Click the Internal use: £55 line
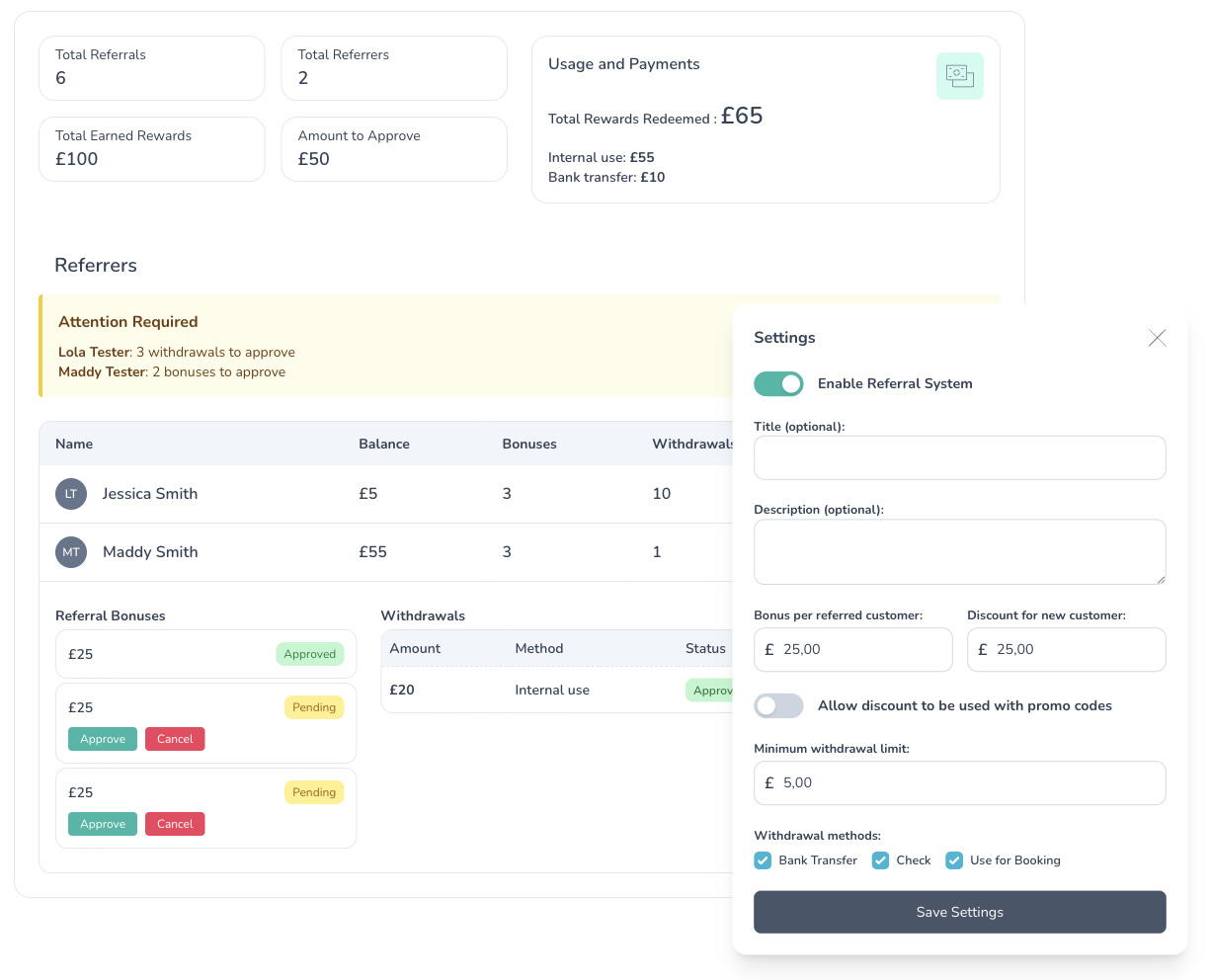Image resolution: width=1209 pixels, height=980 pixels. pos(602,157)
